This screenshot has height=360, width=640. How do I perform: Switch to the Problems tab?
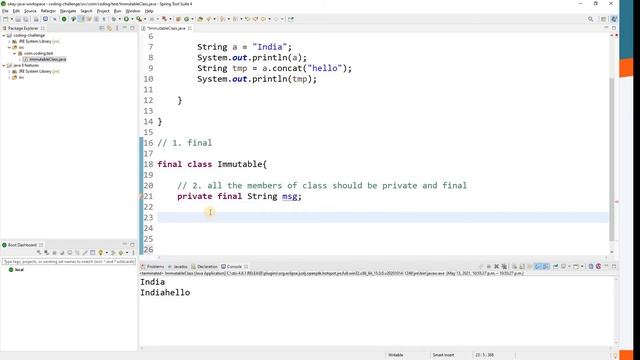coord(153,267)
